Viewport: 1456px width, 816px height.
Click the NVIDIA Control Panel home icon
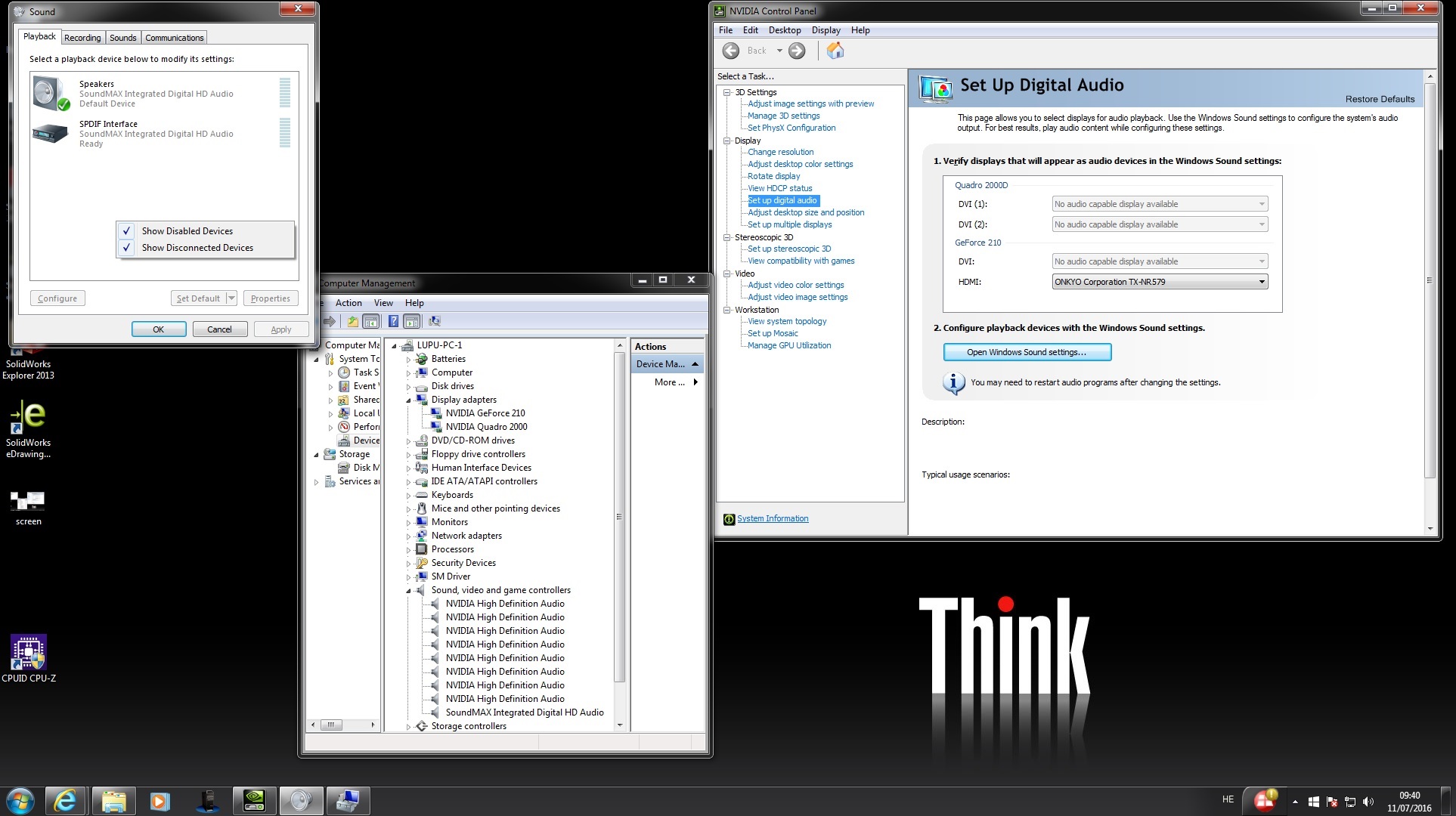click(835, 51)
